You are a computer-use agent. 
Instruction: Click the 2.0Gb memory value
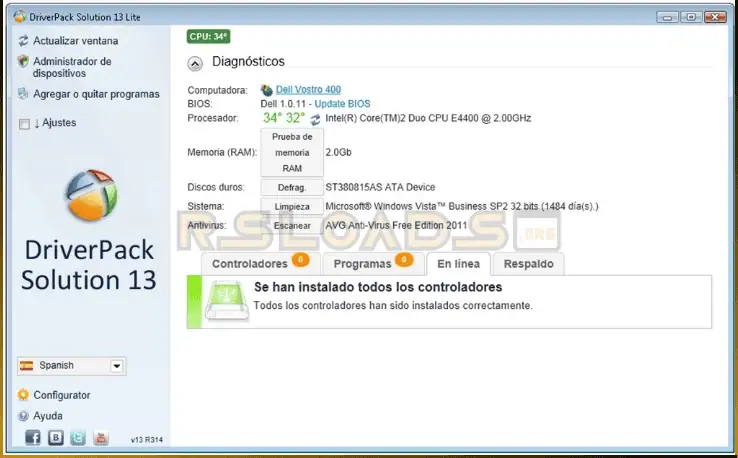coord(338,153)
